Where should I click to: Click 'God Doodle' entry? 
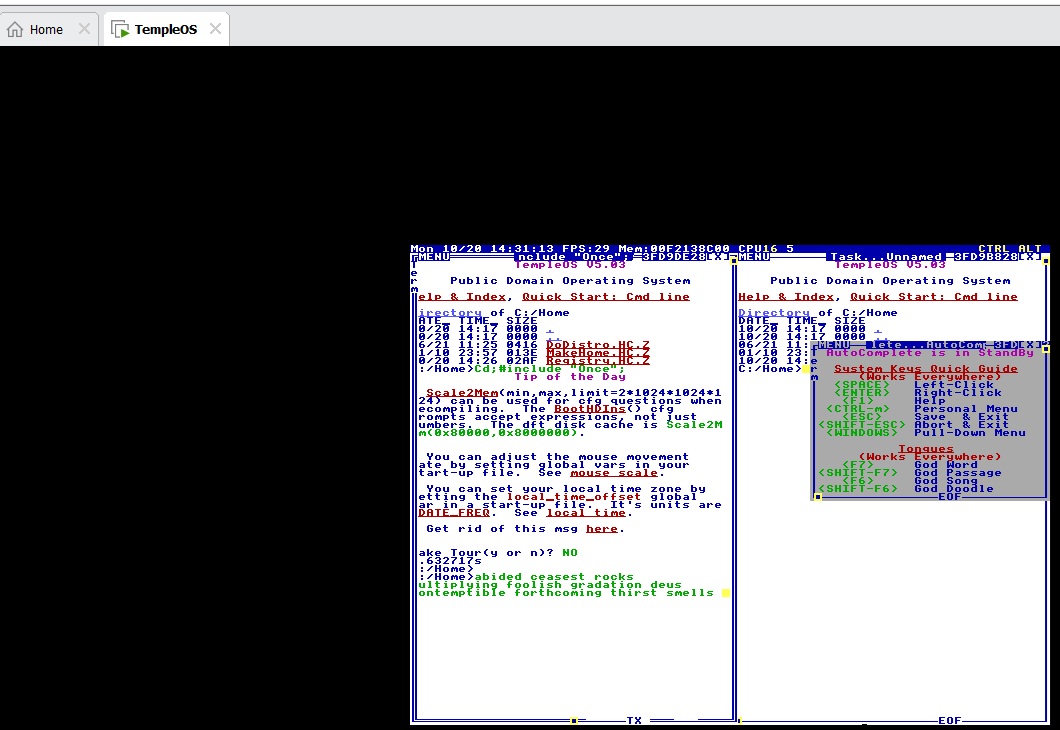pyautogui.click(x=954, y=489)
